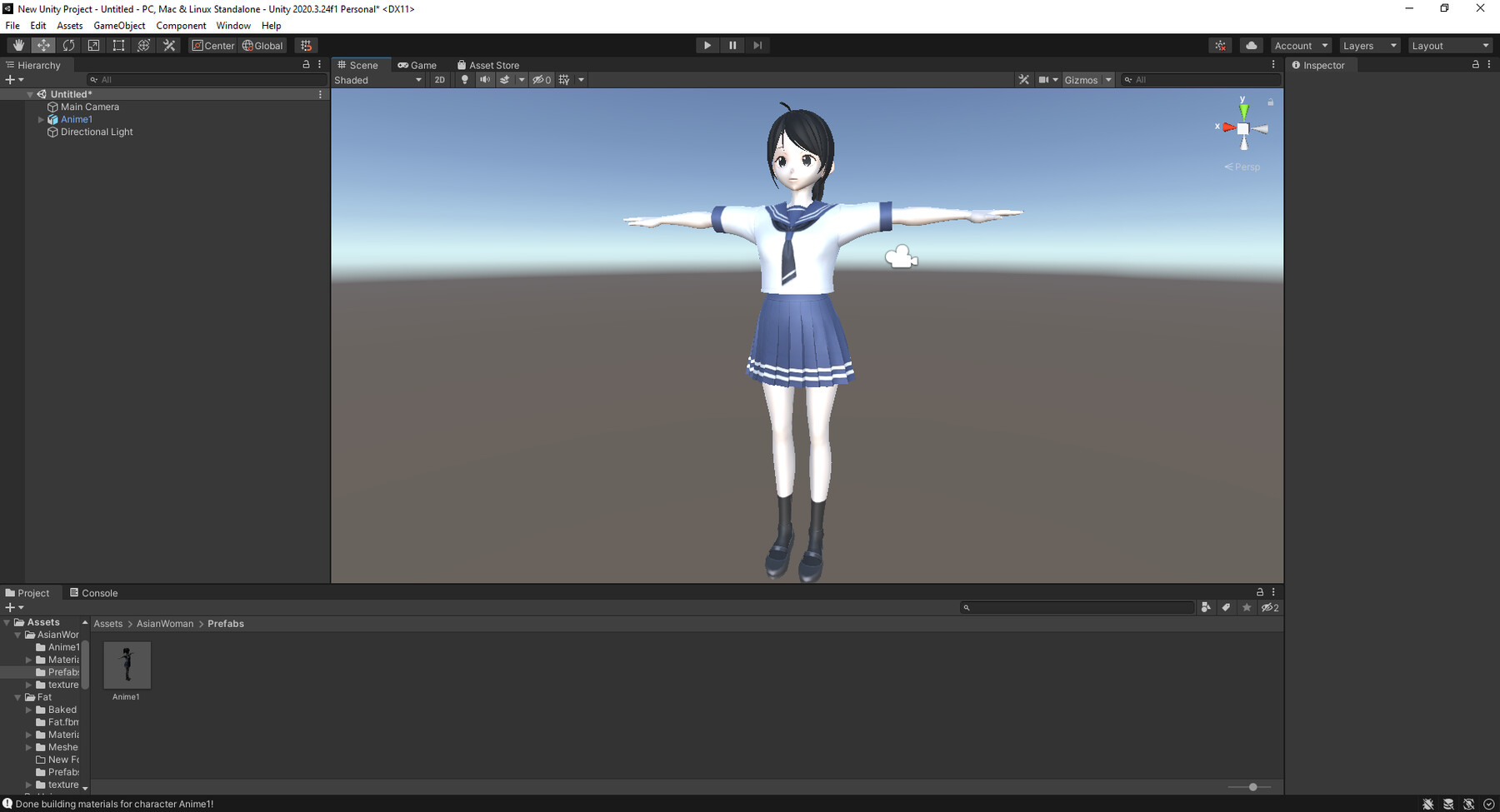Viewport: 1500px width, 812px height.
Task: Mute scene audio with the speaker icon
Action: (485, 79)
